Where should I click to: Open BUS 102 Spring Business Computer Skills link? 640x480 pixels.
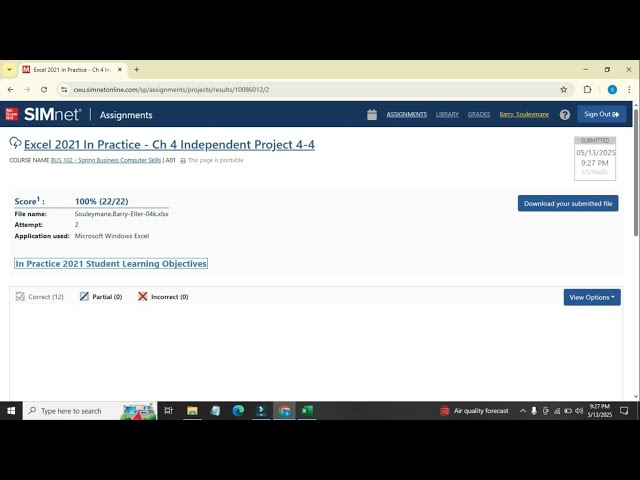click(106, 160)
